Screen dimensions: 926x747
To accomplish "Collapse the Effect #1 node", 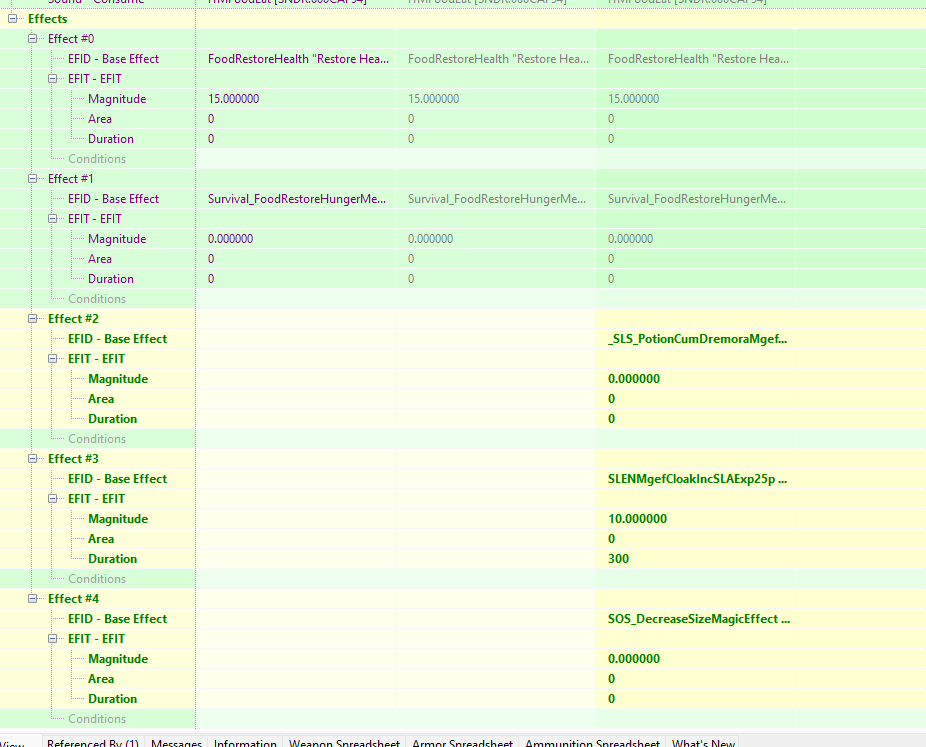I will pos(32,179).
